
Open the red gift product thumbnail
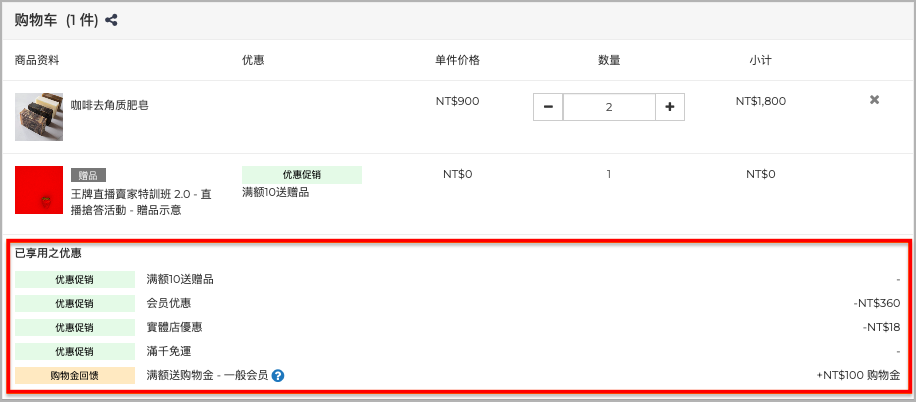coord(39,190)
